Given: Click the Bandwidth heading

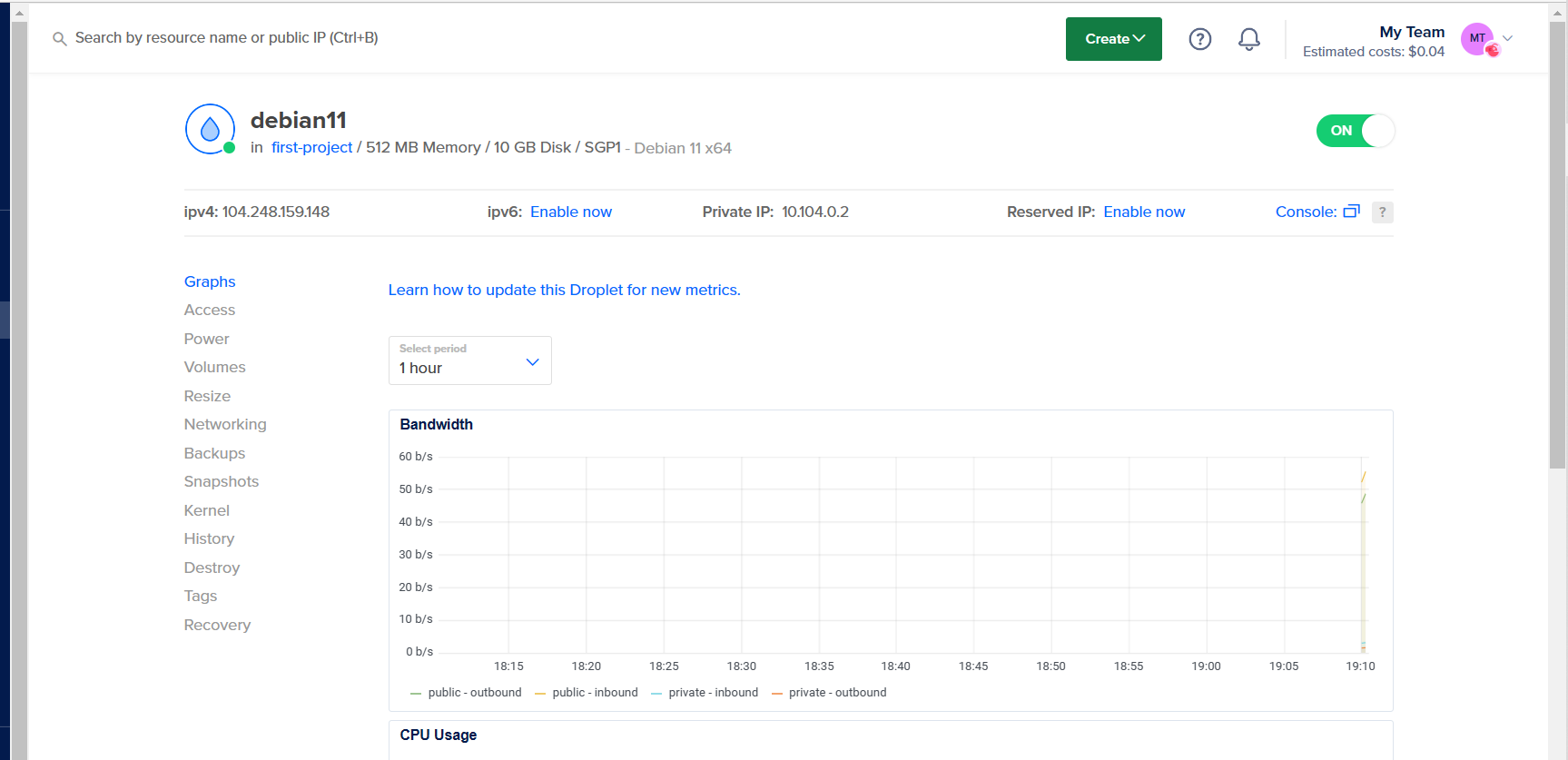Looking at the screenshot, I should pyautogui.click(x=437, y=424).
